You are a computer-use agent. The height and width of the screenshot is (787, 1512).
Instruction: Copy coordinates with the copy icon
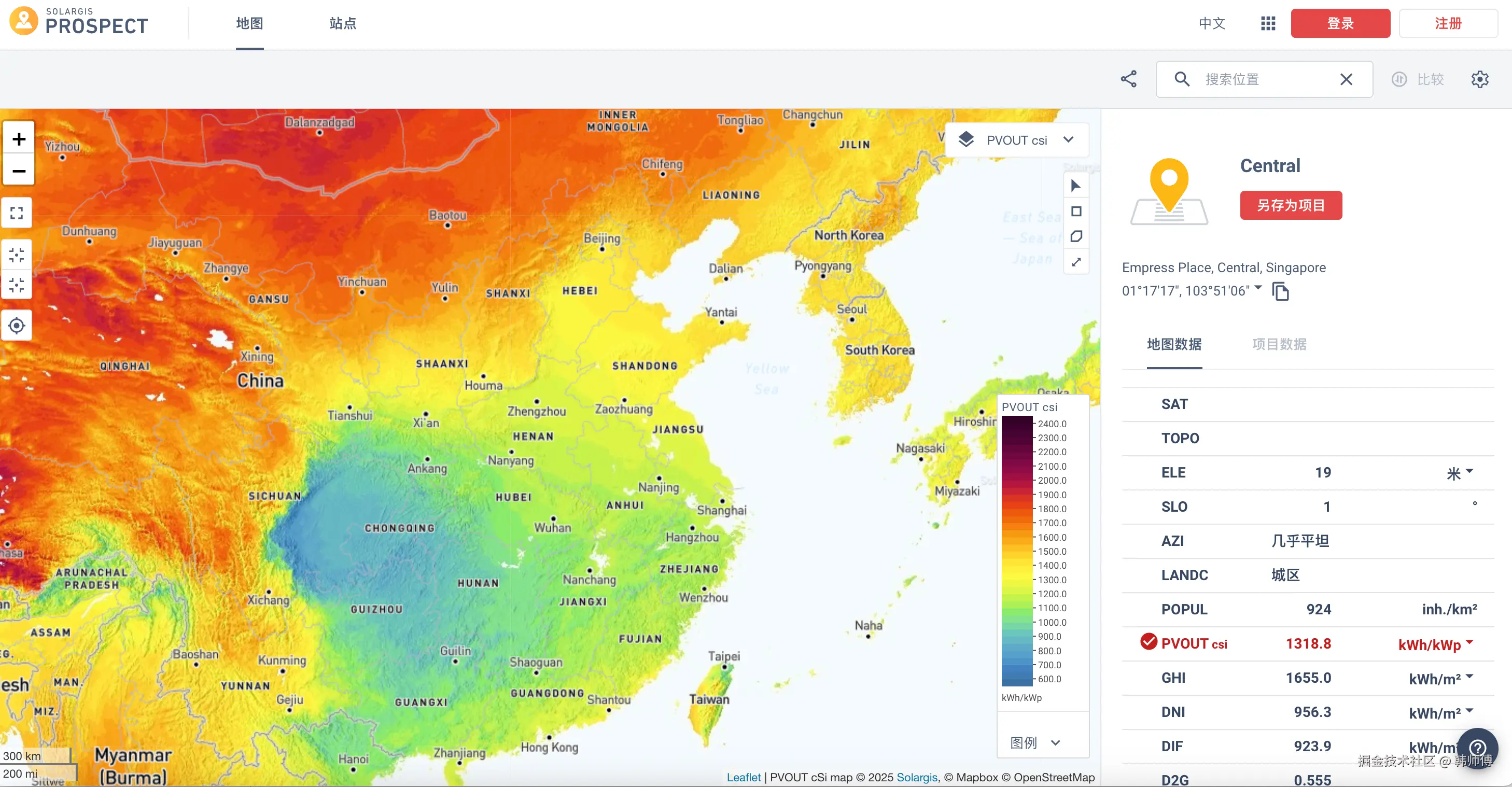click(x=1280, y=291)
